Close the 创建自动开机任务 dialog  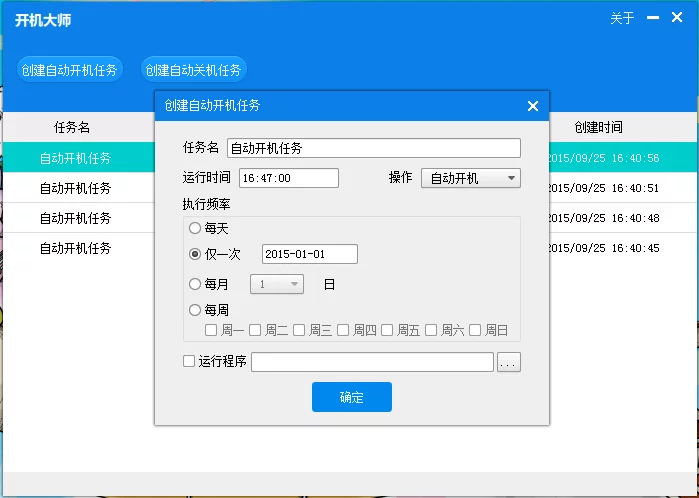click(x=533, y=106)
